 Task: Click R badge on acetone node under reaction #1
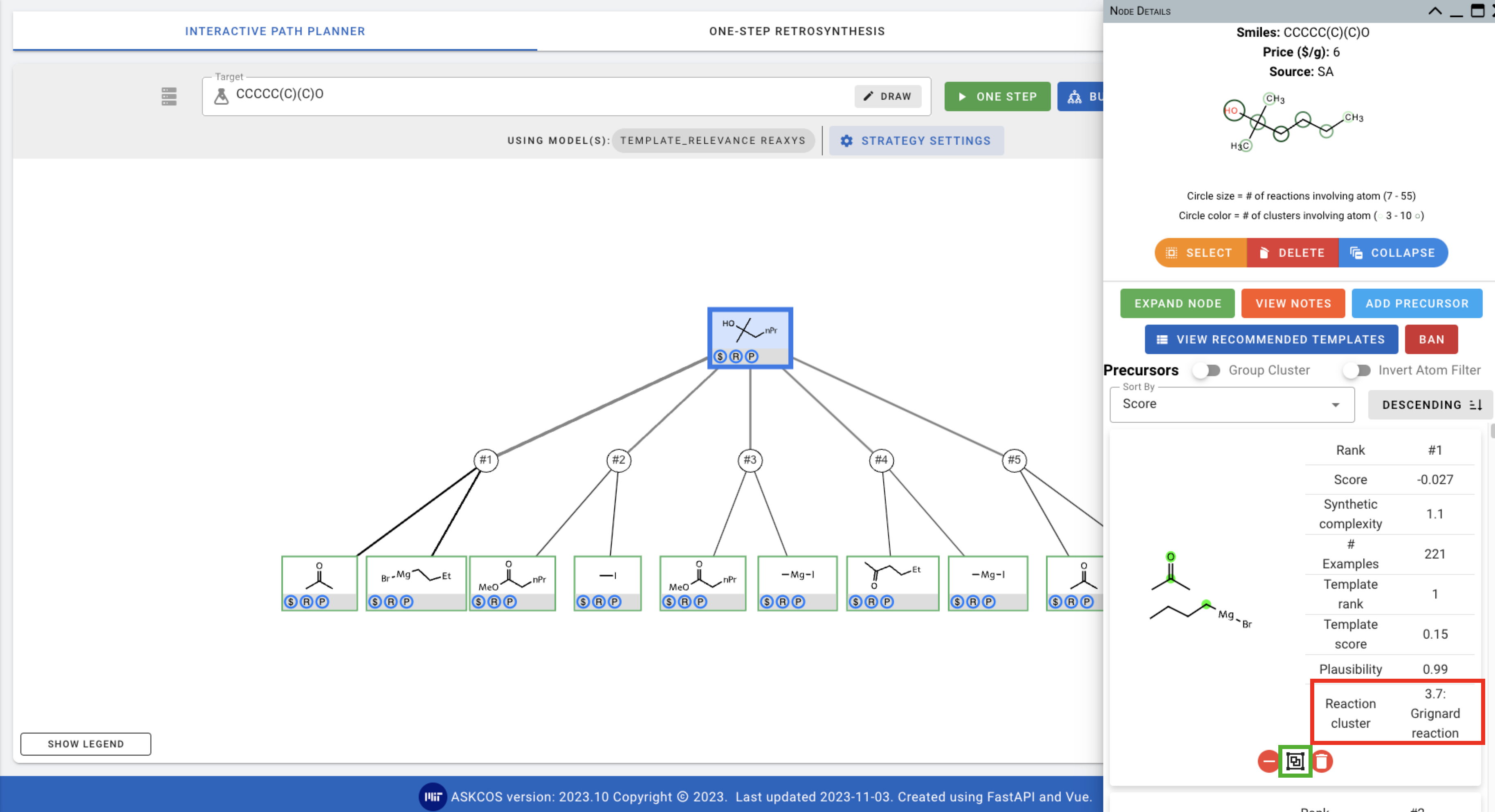[x=306, y=602]
